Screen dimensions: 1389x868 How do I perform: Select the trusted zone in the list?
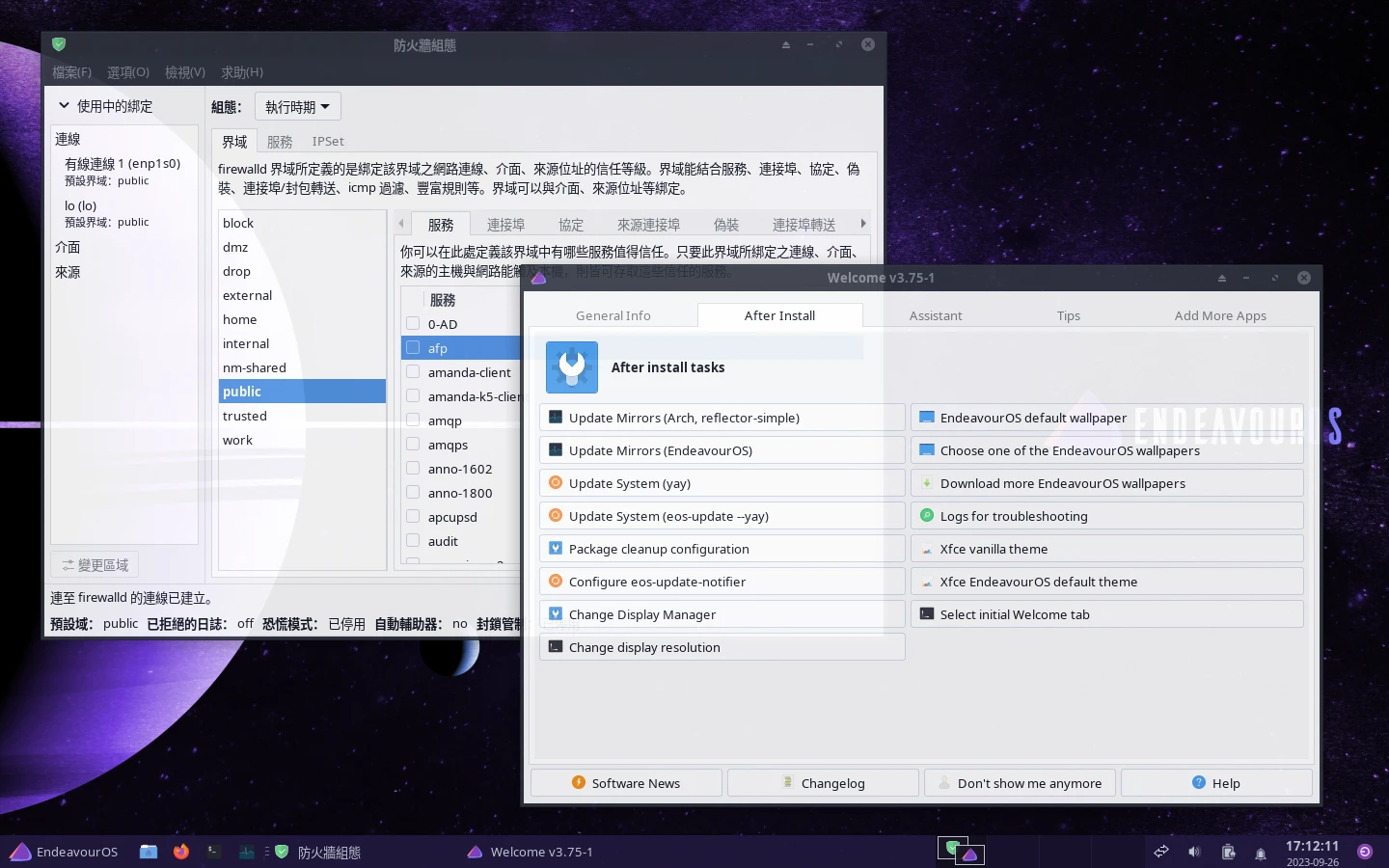coord(245,416)
